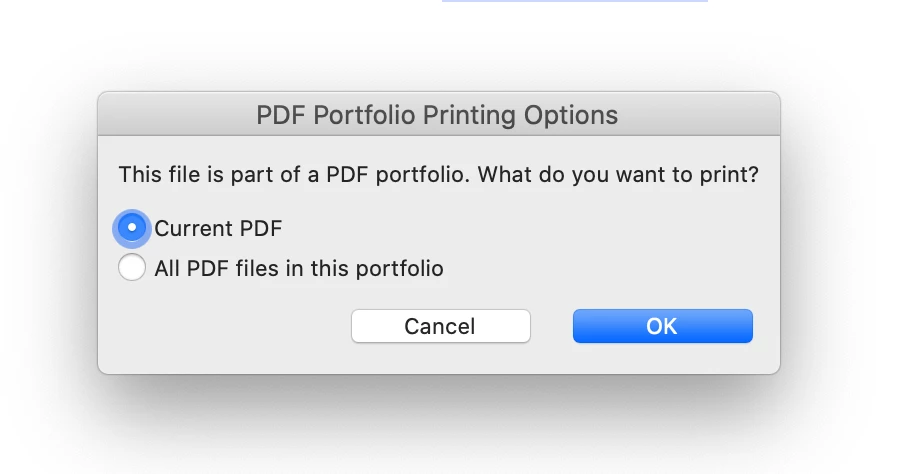Switch print scope to all portfolio files

pos(132,268)
